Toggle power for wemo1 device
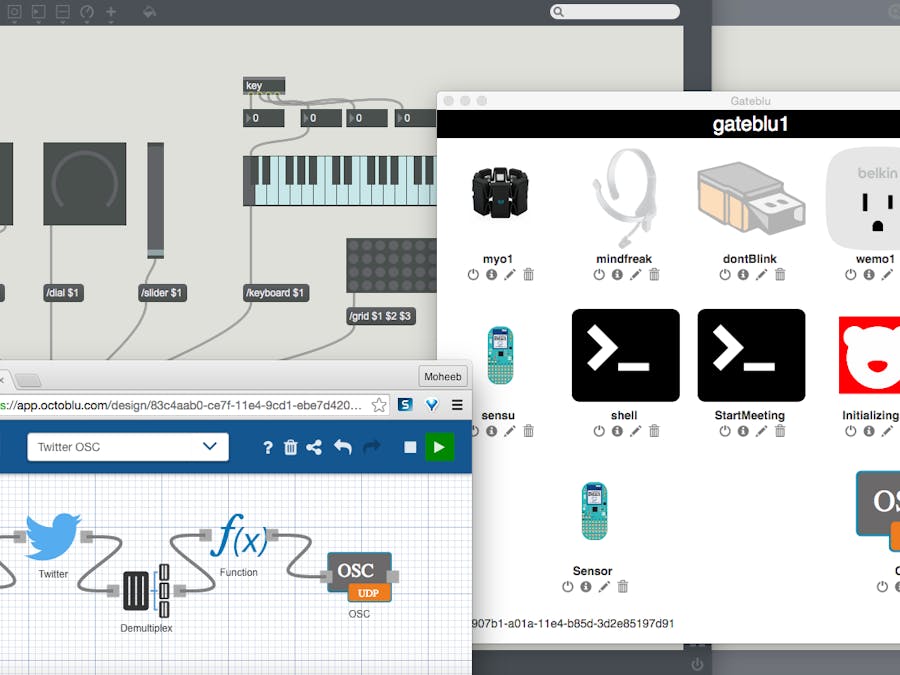The width and height of the screenshot is (900, 675). [851, 275]
